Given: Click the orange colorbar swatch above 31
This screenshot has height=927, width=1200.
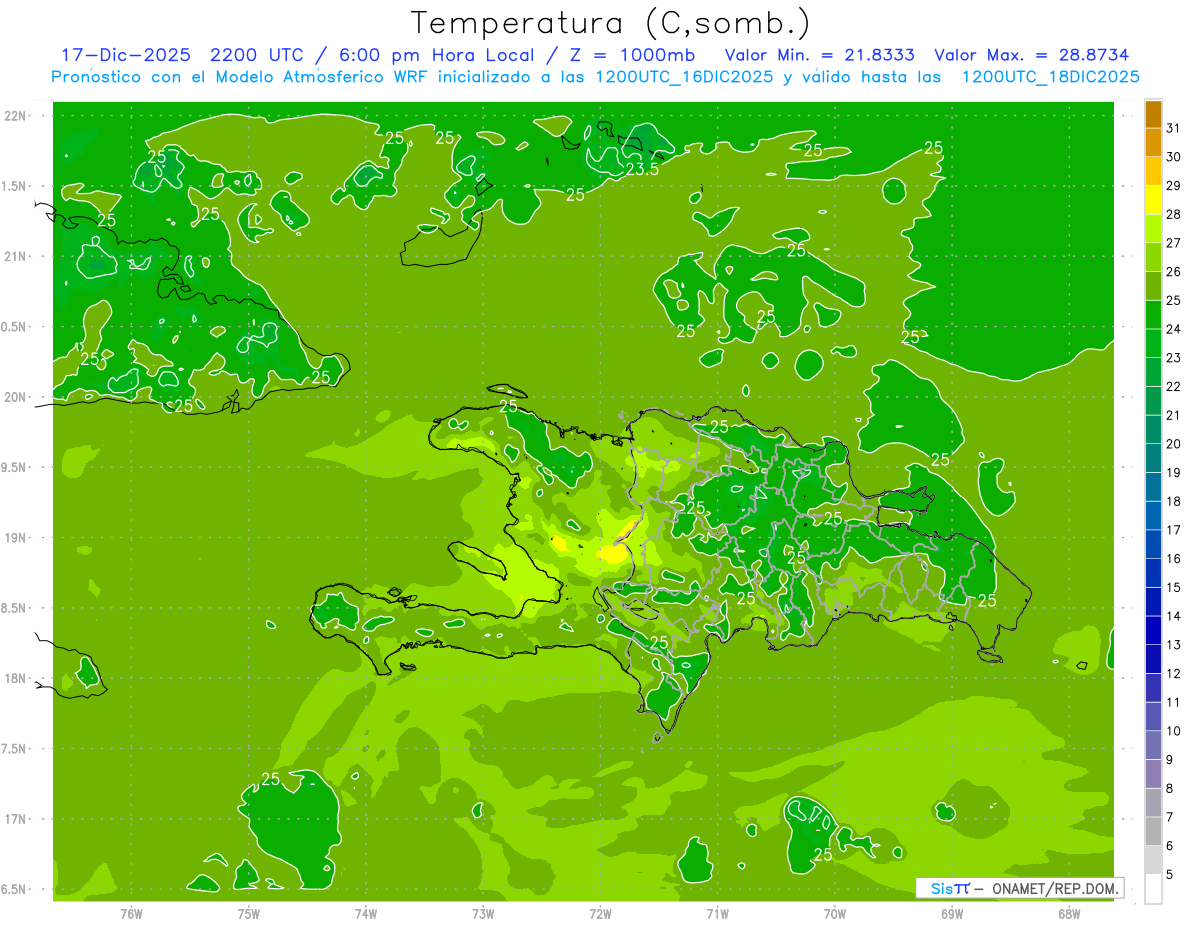Looking at the screenshot, I should click(1153, 114).
